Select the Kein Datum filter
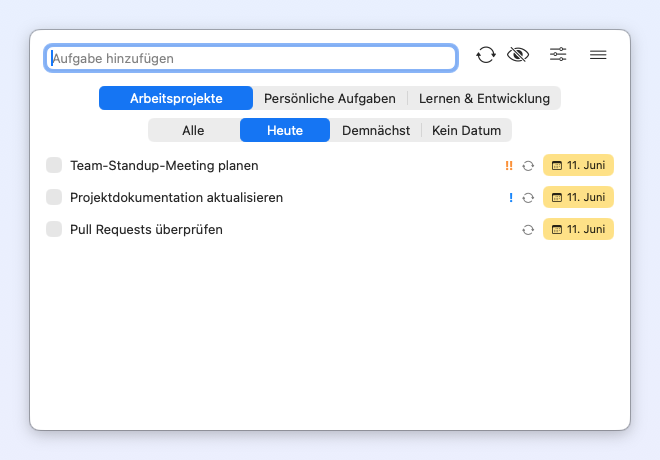 pyautogui.click(x=466, y=130)
